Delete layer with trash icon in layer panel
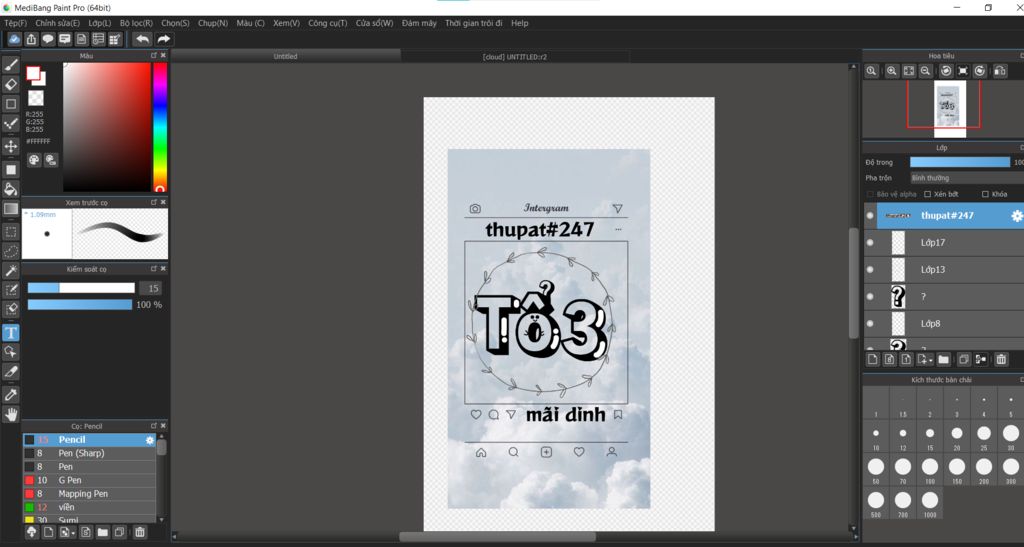This screenshot has width=1024, height=547. click(x=1000, y=360)
